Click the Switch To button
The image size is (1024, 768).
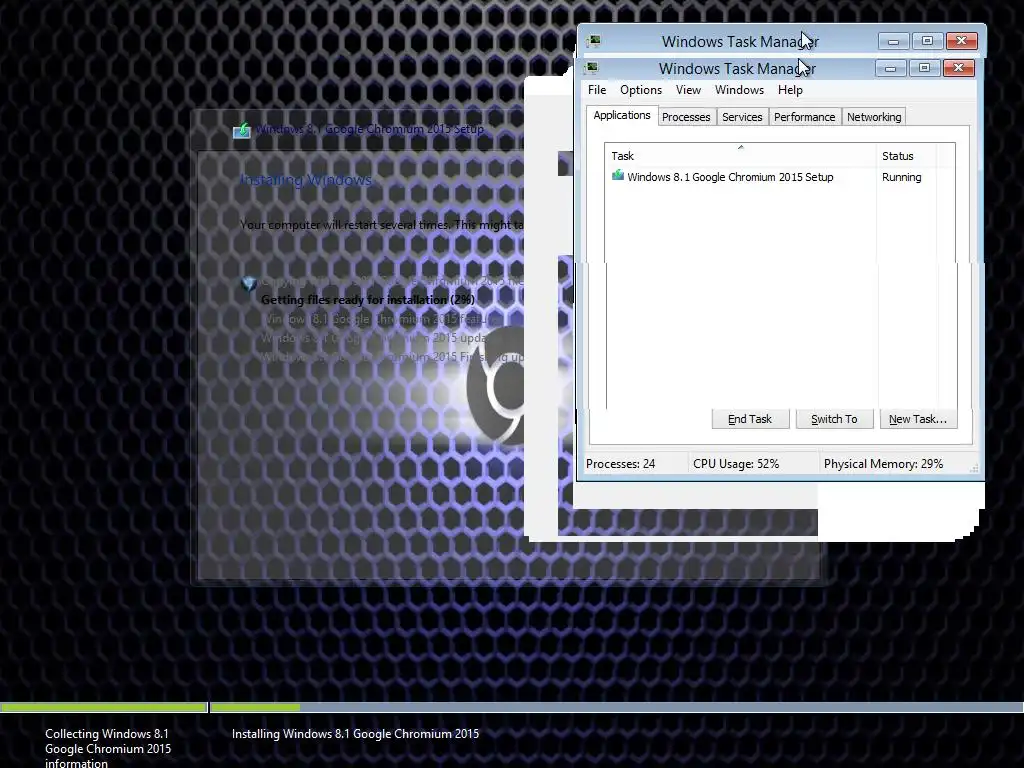[835, 419]
